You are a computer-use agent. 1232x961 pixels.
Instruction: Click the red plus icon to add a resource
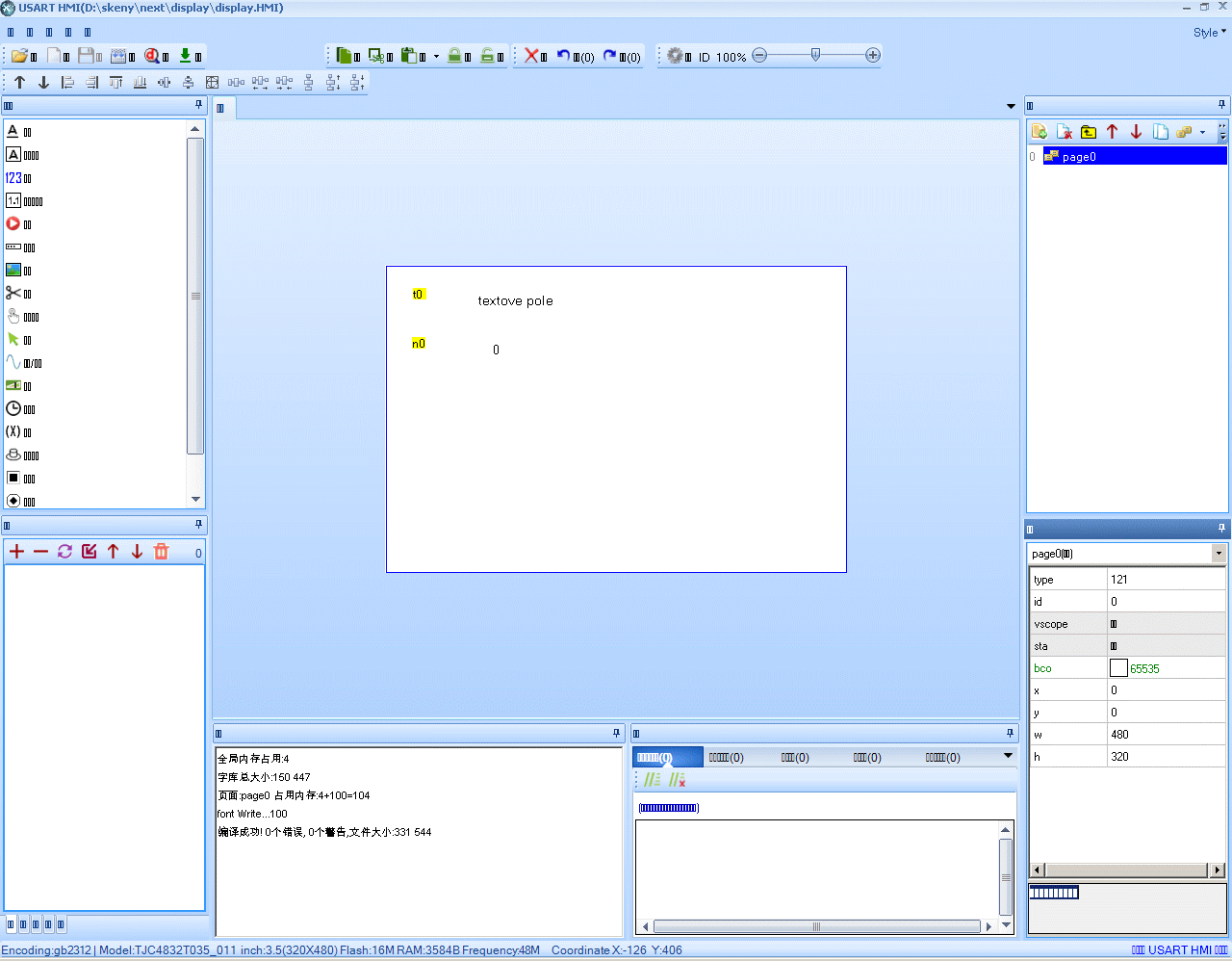[x=16, y=552]
